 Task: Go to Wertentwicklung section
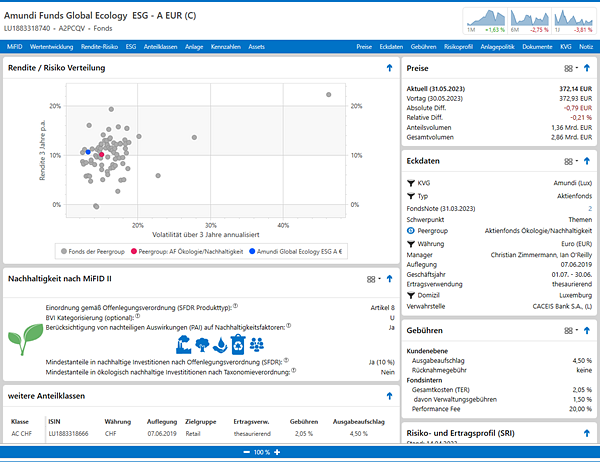pos(51,47)
